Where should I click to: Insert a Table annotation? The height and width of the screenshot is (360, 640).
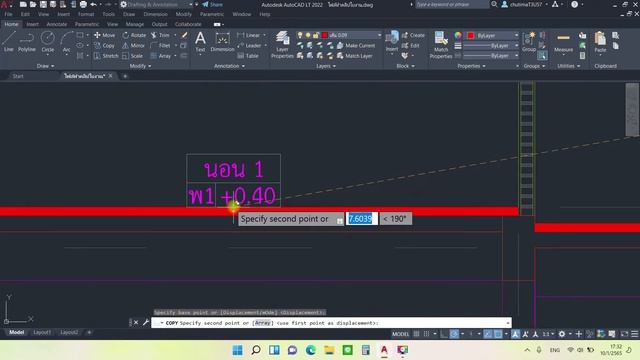click(248, 56)
